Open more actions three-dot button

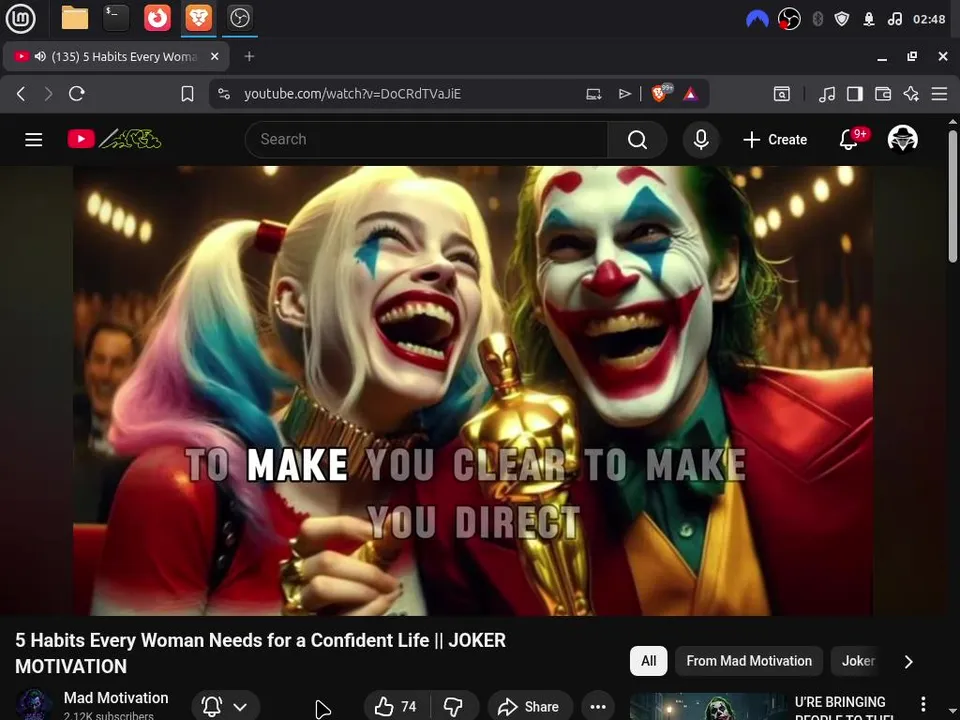click(x=598, y=707)
